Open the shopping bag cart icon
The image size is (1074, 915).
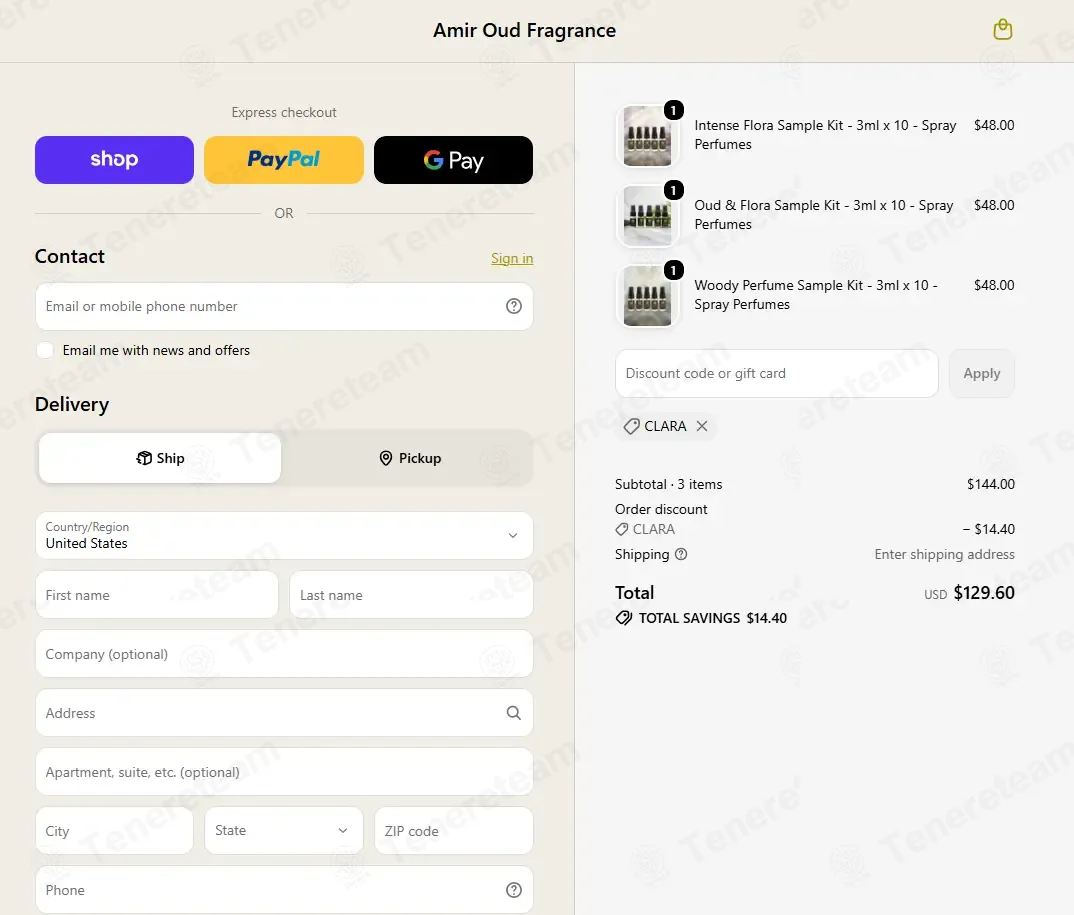pos(1003,29)
